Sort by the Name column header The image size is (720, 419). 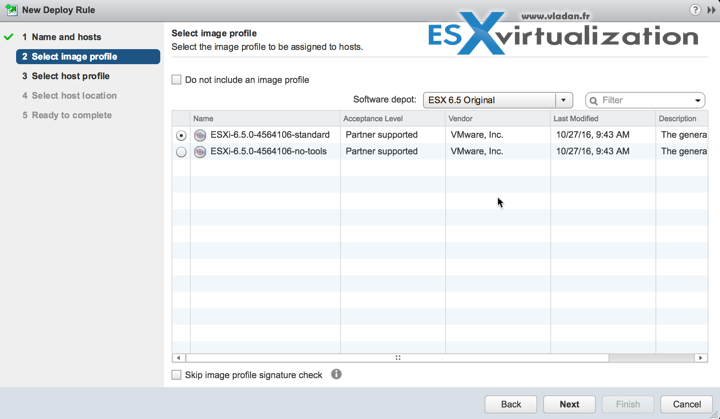[265, 119]
